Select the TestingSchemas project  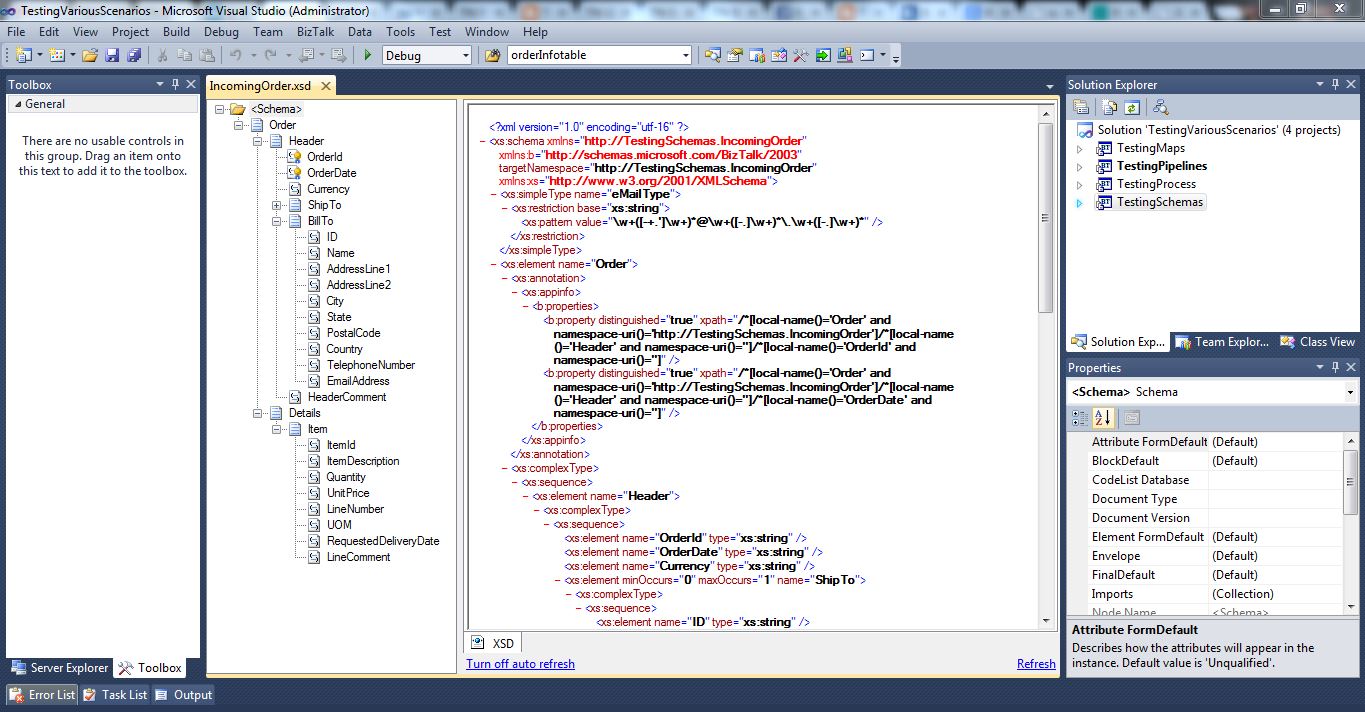click(x=1160, y=202)
